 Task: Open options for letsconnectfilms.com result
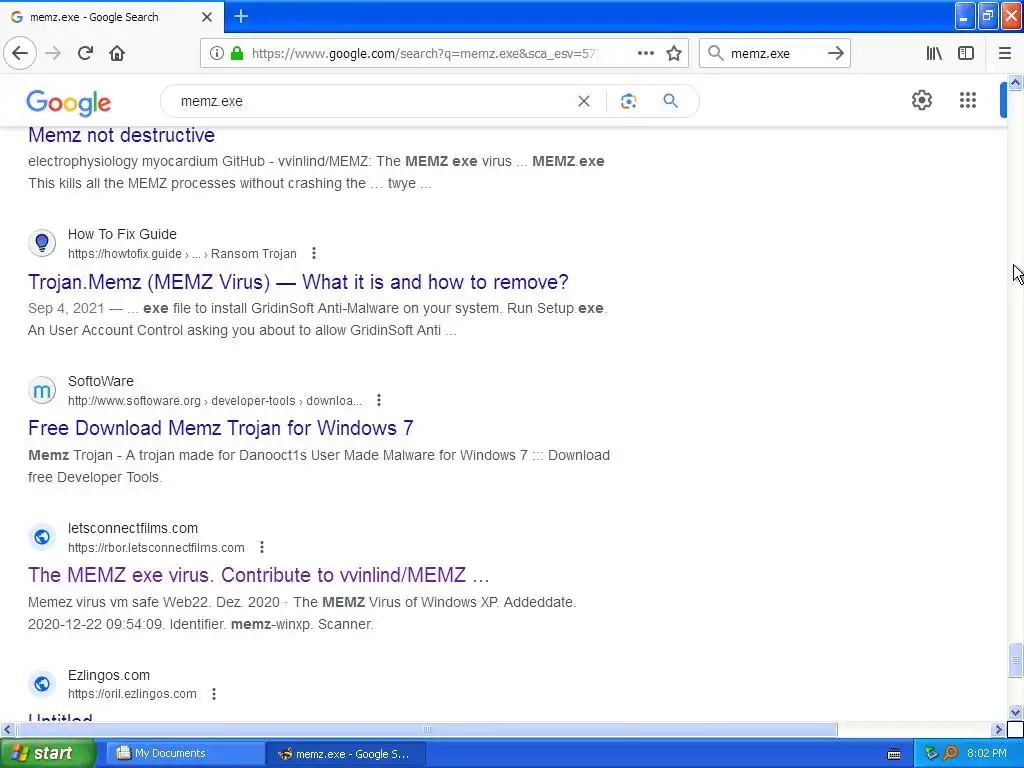[262, 547]
